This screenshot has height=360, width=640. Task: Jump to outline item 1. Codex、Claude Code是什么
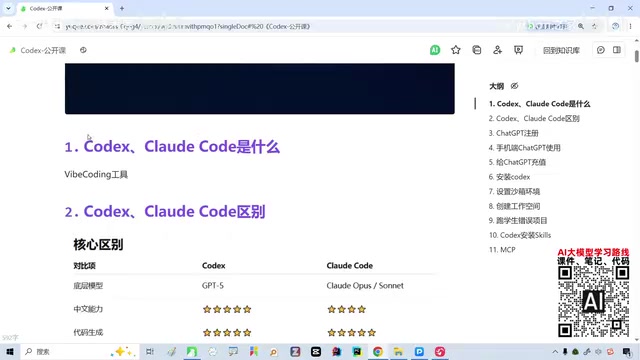coord(539,104)
